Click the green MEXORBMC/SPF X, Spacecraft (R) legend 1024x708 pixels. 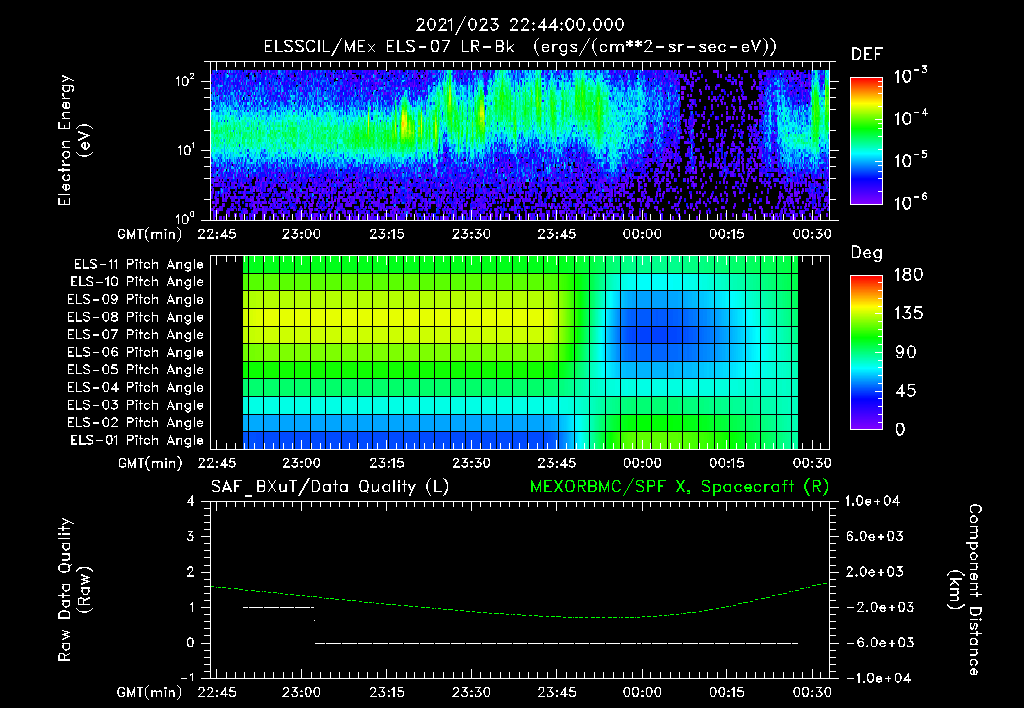click(679, 487)
